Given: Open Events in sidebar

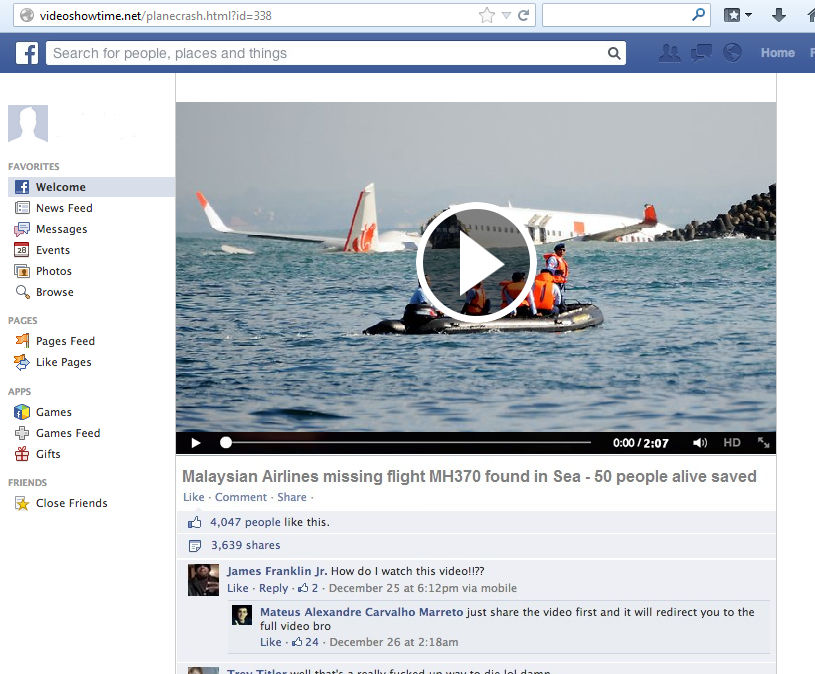Looking at the screenshot, I should pyautogui.click(x=52, y=250).
